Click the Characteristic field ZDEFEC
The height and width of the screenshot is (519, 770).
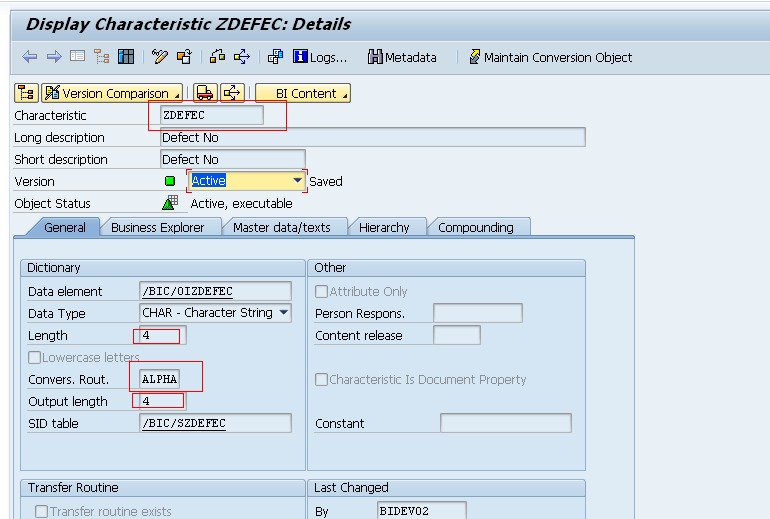click(x=212, y=115)
